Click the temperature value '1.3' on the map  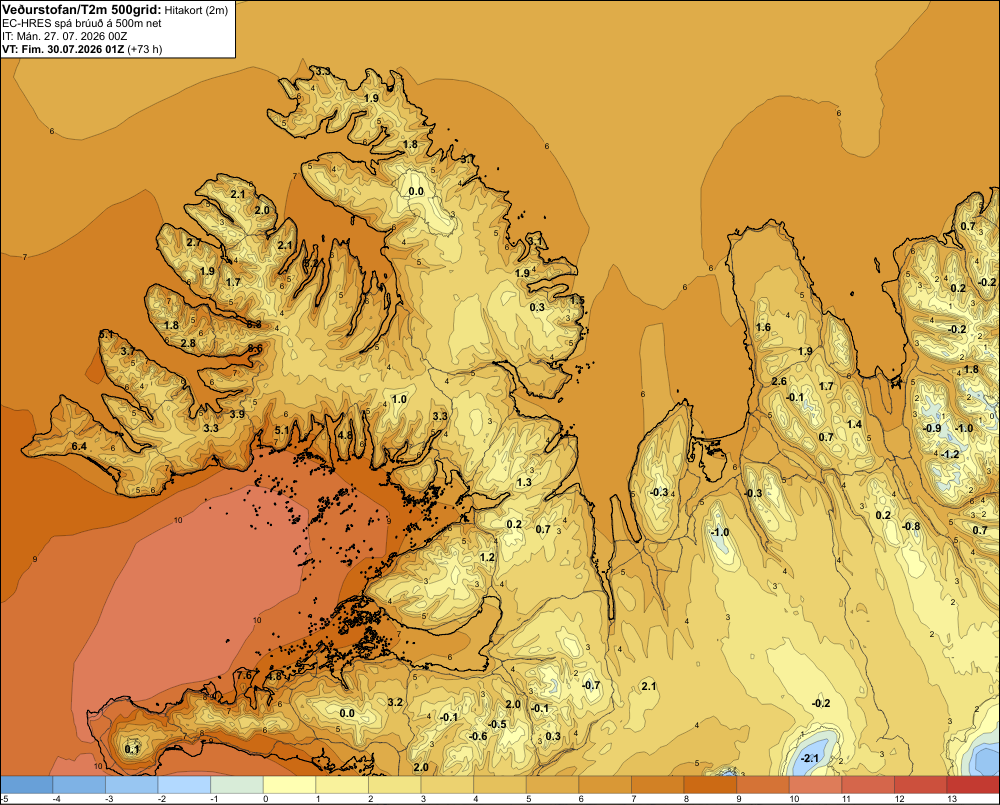pyautogui.click(x=524, y=482)
